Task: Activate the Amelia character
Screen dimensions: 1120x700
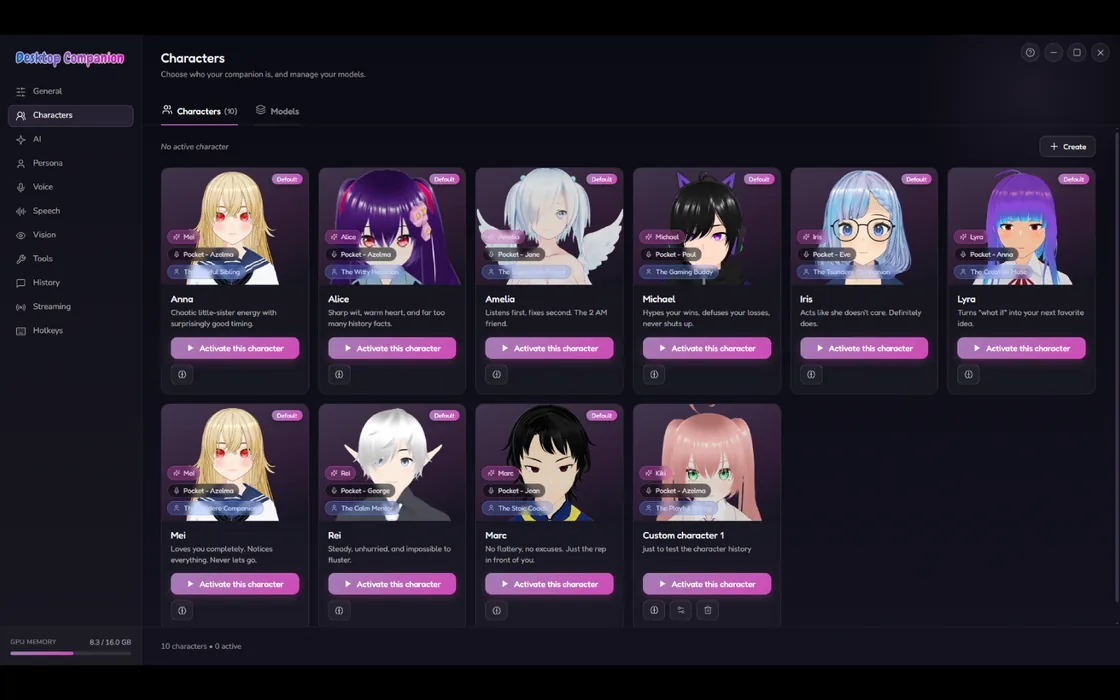Action: click(x=549, y=349)
